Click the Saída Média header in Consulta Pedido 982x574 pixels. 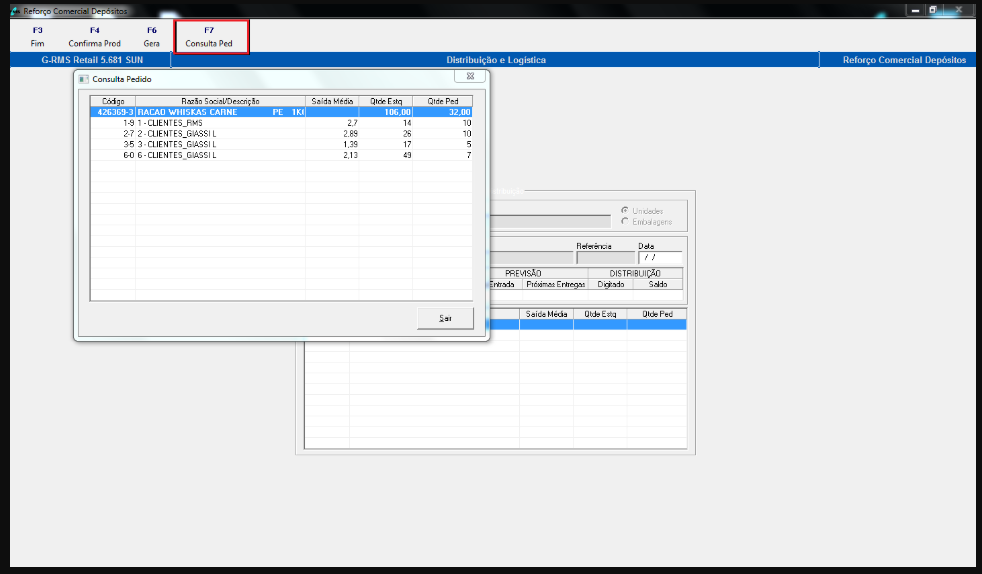[332, 101]
